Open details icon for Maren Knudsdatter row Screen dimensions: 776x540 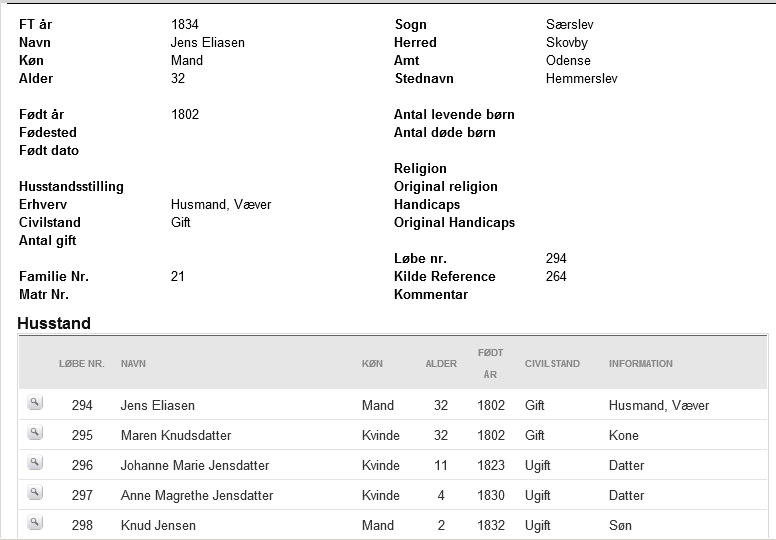35,433
